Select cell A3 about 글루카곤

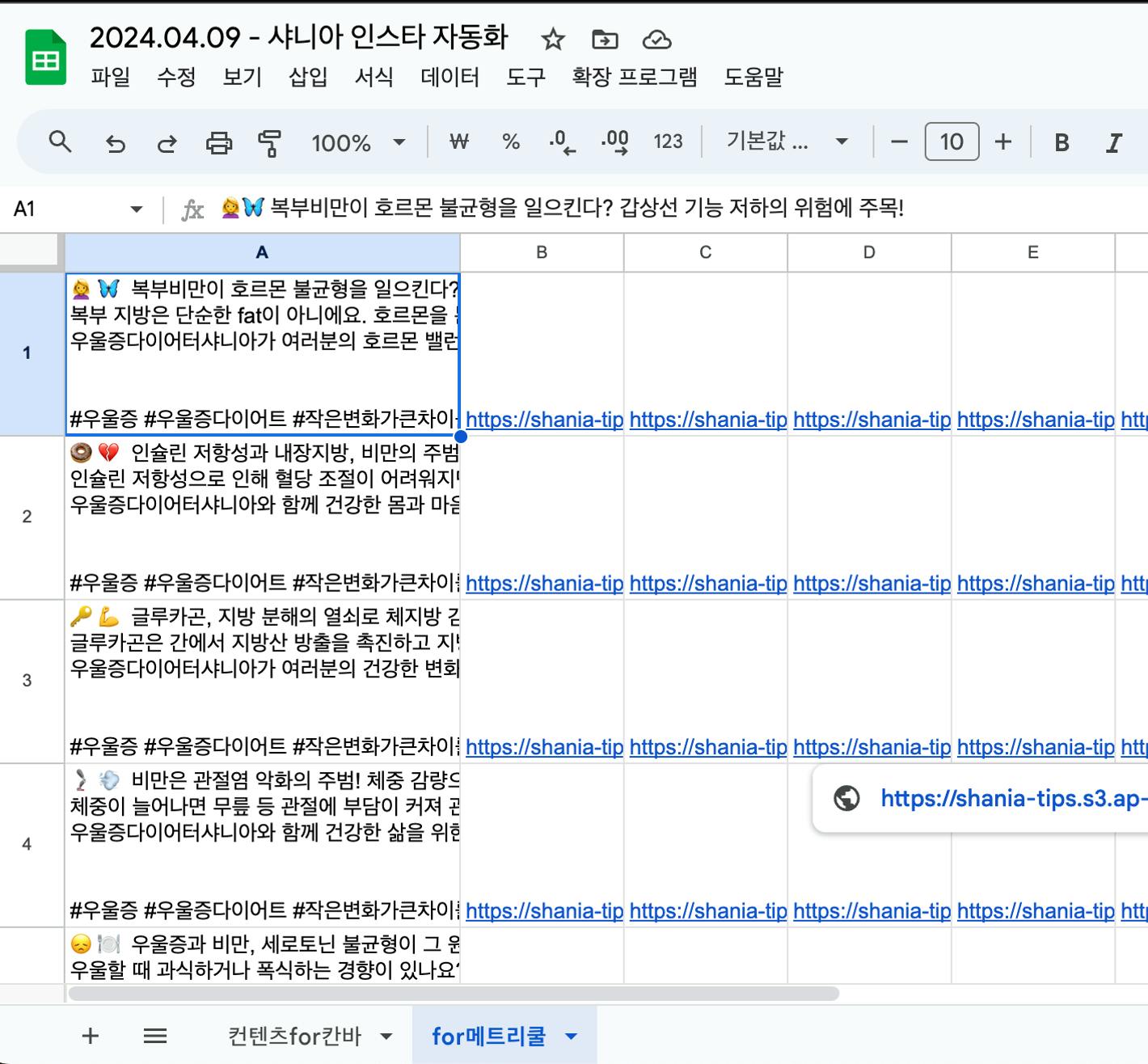pyautogui.click(x=263, y=681)
